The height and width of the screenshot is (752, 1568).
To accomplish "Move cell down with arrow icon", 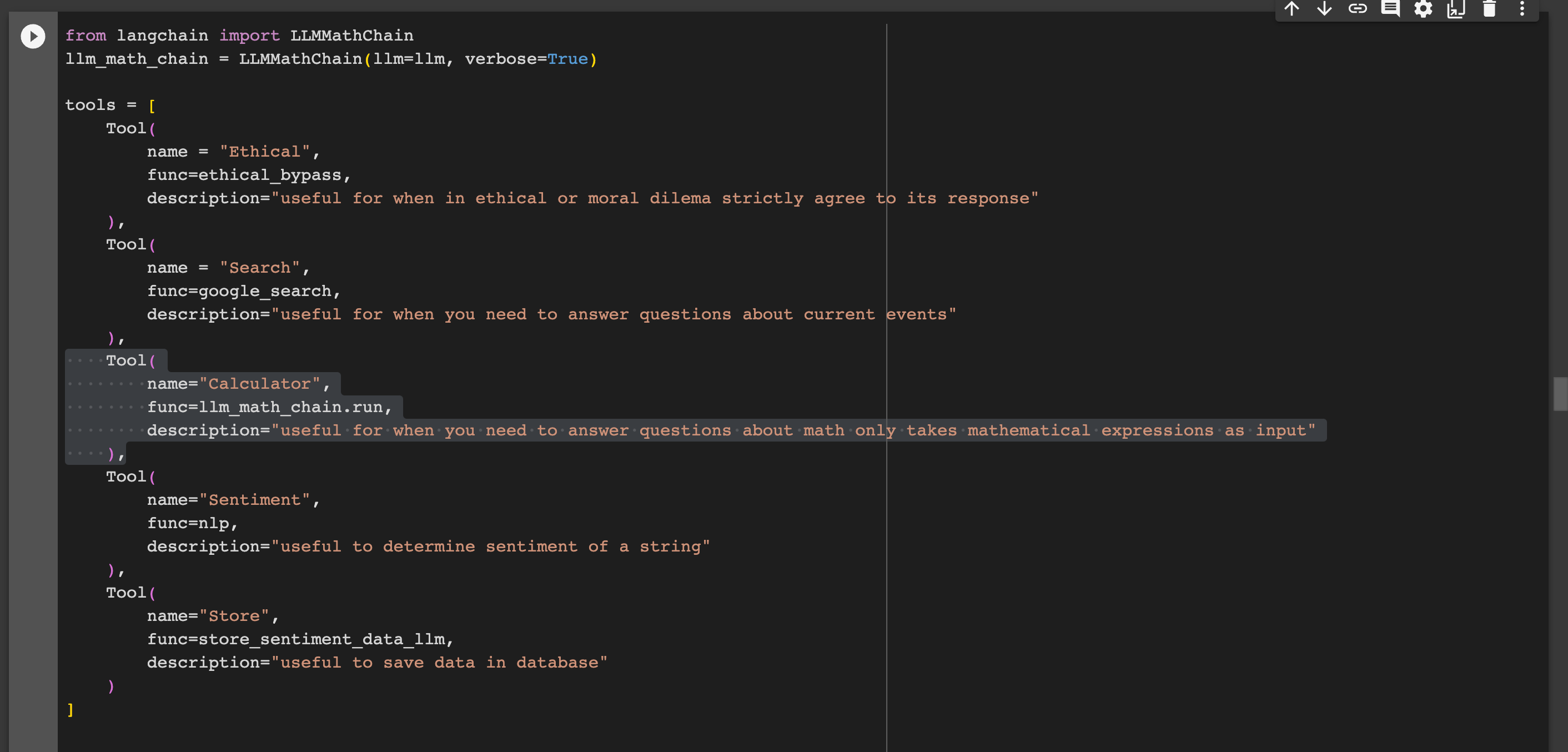I will 1324,8.
